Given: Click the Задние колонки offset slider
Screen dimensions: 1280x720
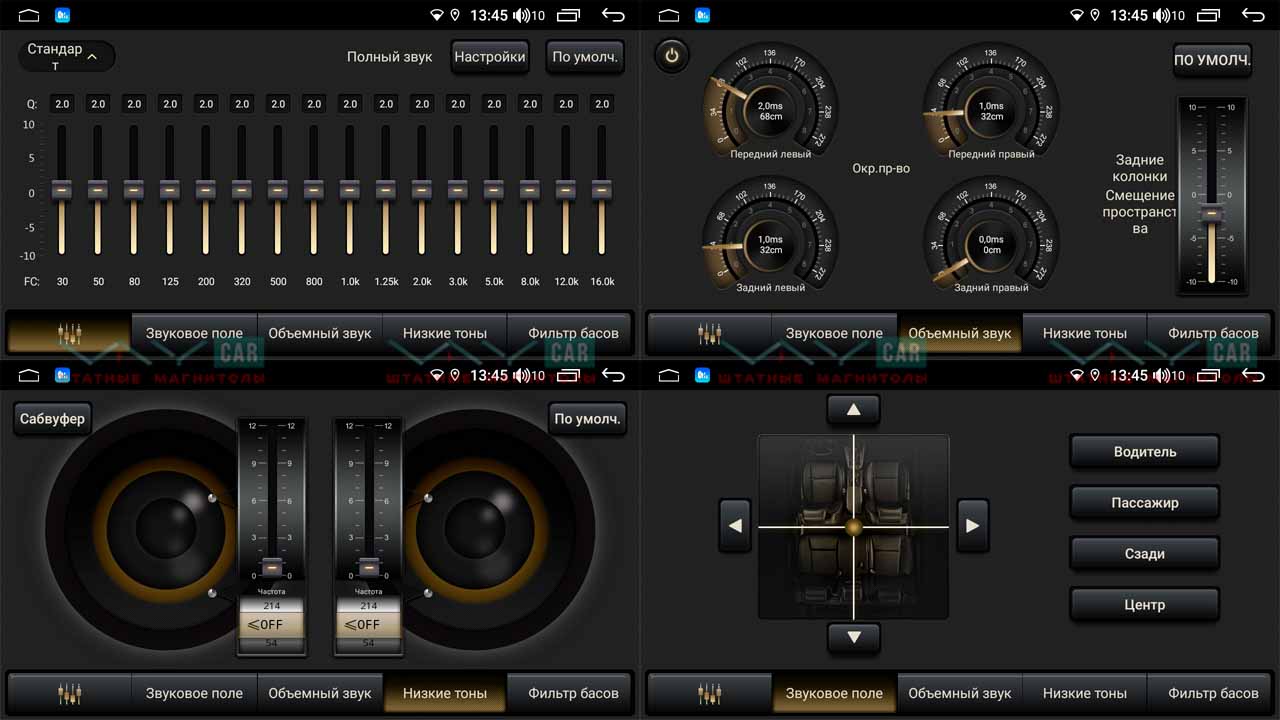Looking at the screenshot, I should [x=1212, y=212].
